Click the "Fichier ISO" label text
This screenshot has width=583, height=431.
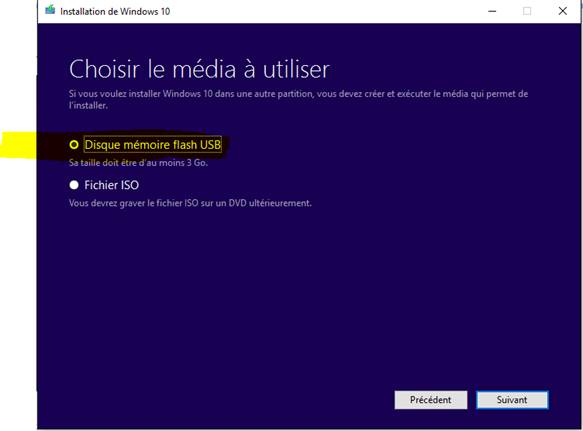coord(112,185)
